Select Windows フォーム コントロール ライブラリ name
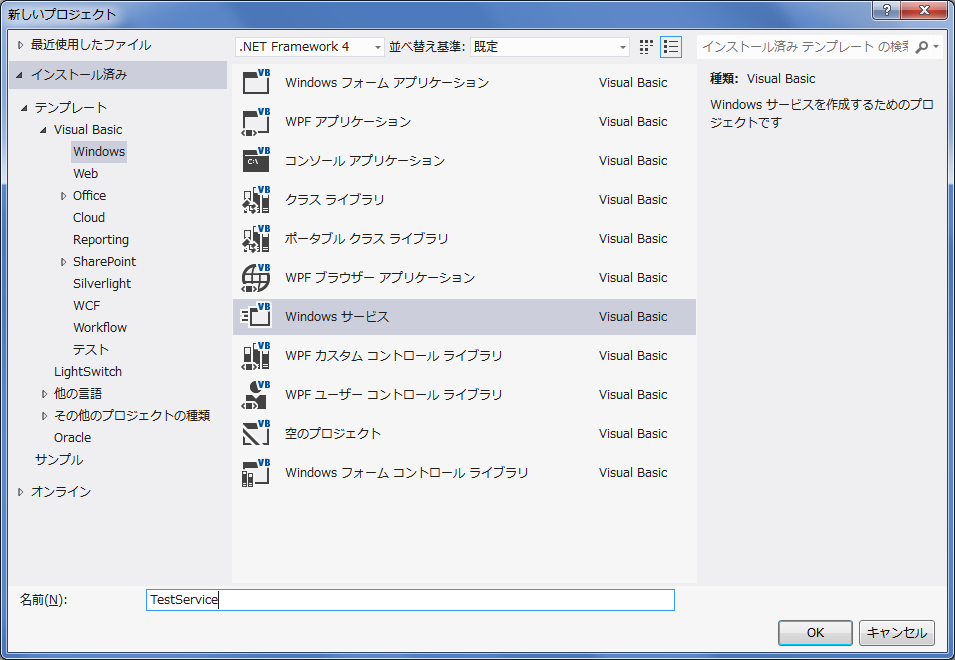 (406, 472)
